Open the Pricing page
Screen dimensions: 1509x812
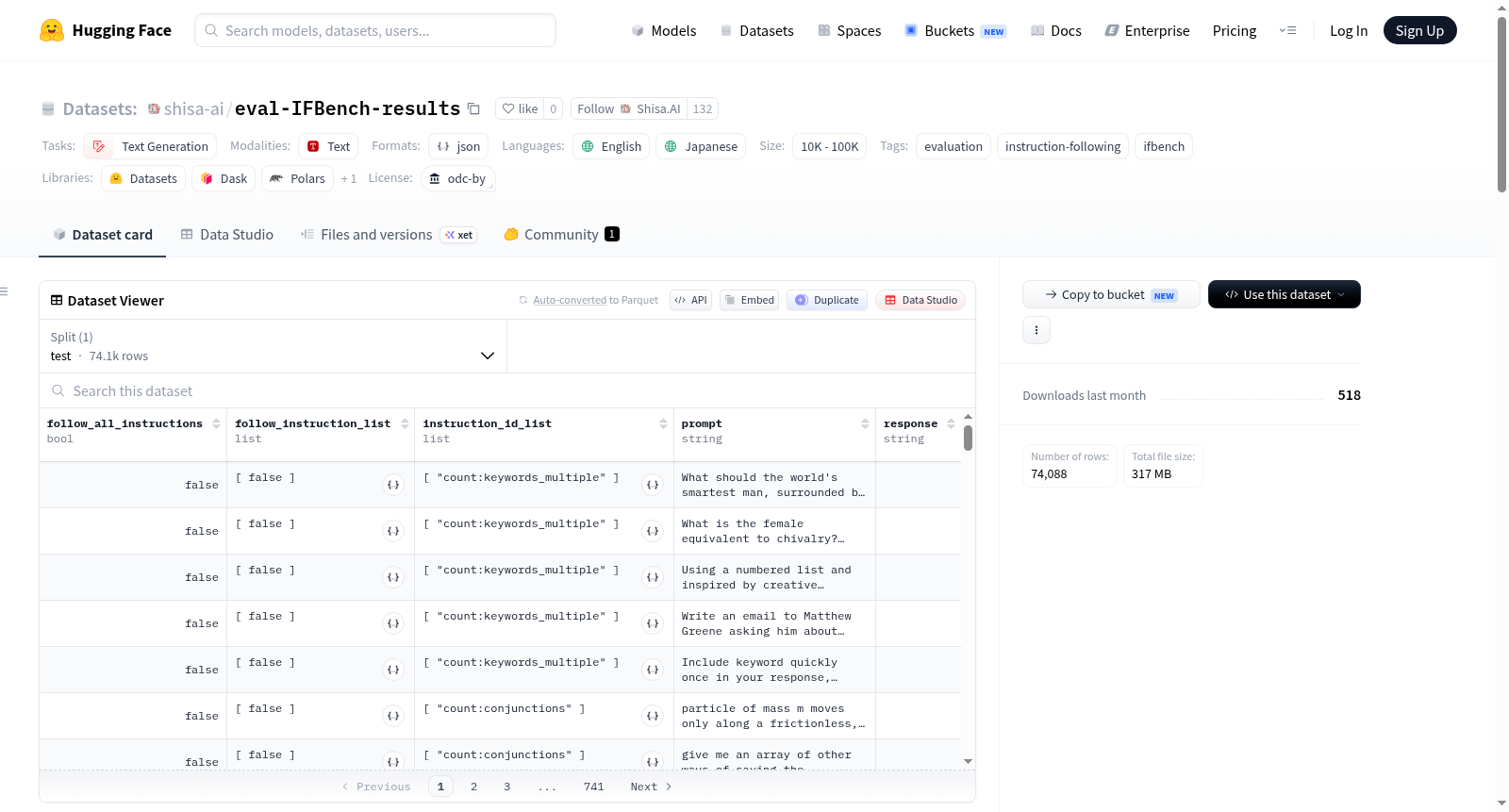[1235, 30]
